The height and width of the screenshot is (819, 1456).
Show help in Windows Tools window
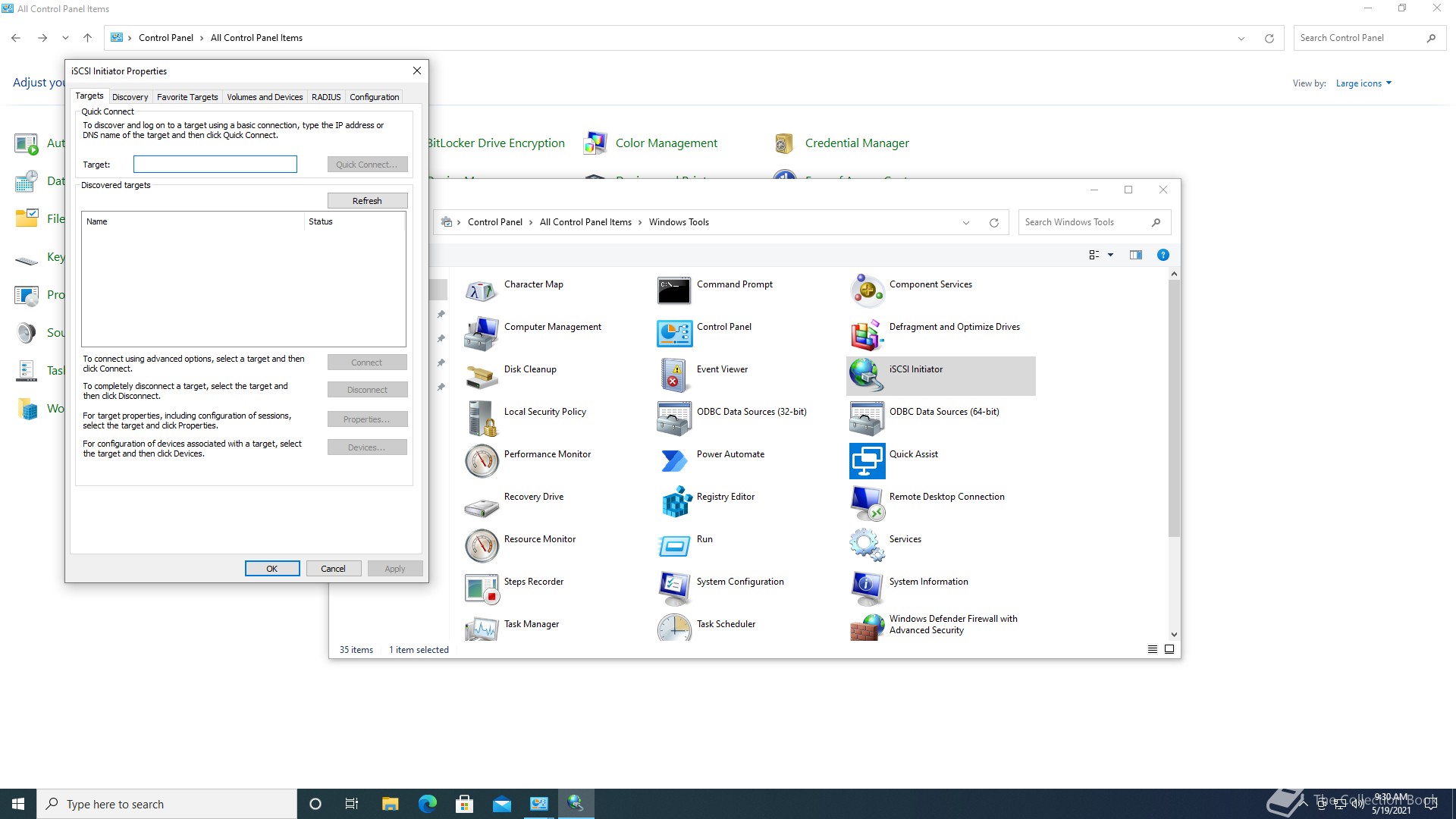pyautogui.click(x=1163, y=255)
